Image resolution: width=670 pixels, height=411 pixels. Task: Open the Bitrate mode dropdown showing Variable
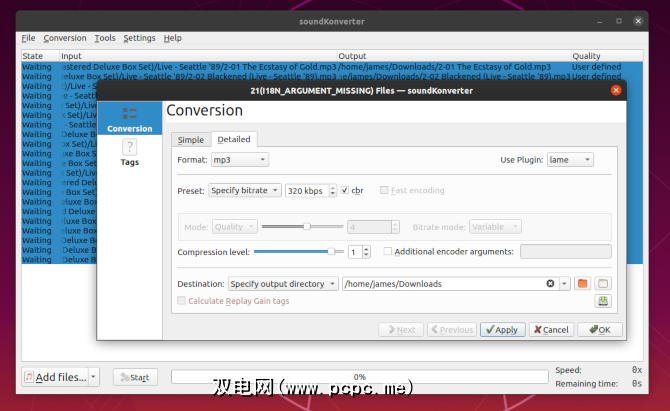pos(495,227)
